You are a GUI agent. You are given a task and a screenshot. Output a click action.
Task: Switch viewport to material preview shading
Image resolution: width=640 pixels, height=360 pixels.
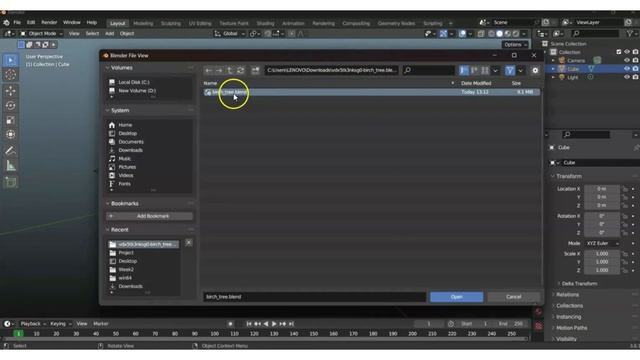(x=508, y=34)
